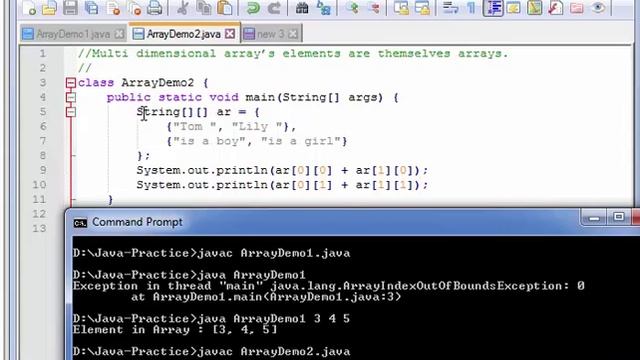Click the {"is a boy", "is a girl"} line

pos(257,141)
